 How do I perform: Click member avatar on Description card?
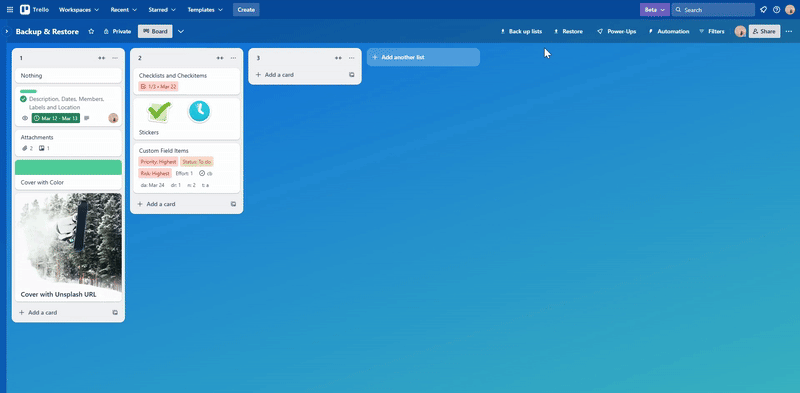113,118
